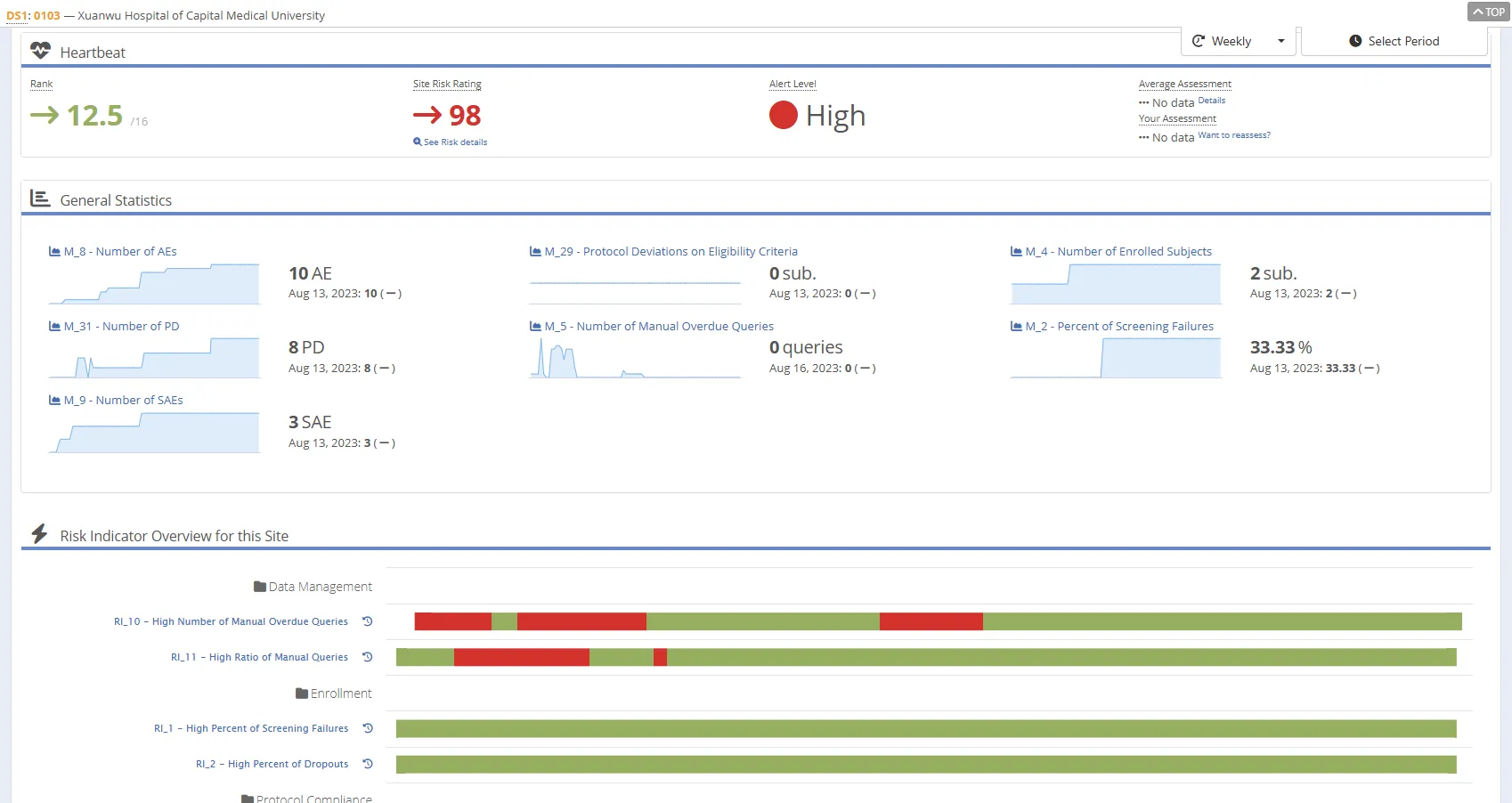Viewport: 1512px width, 803px height.
Task: Click the 'Want to reassess?' link
Action: 1233,135
